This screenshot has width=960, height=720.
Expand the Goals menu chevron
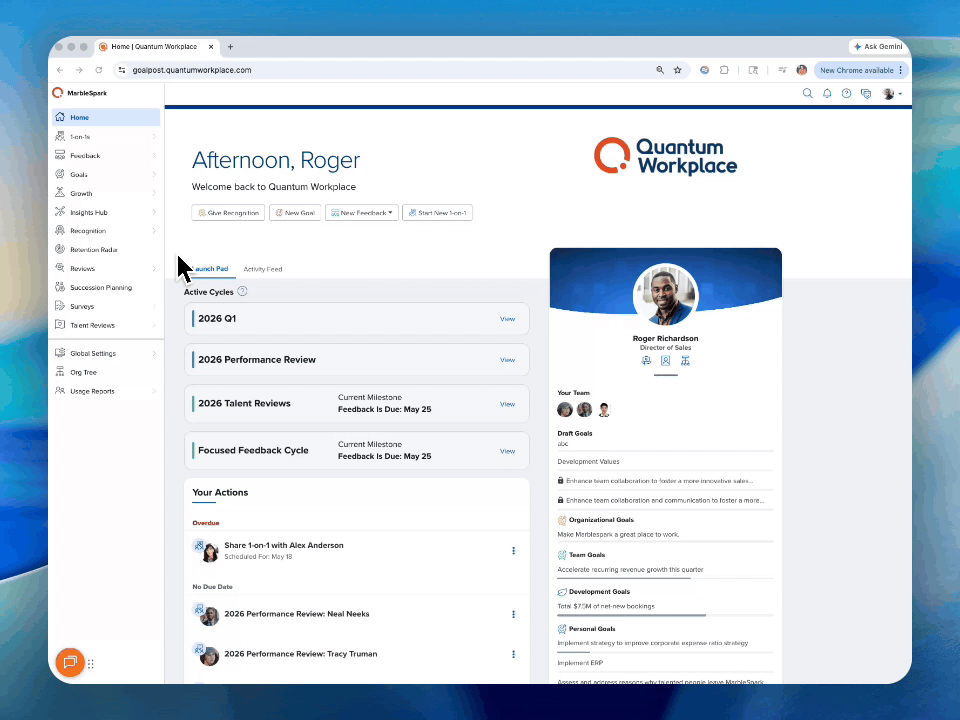tap(154, 174)
